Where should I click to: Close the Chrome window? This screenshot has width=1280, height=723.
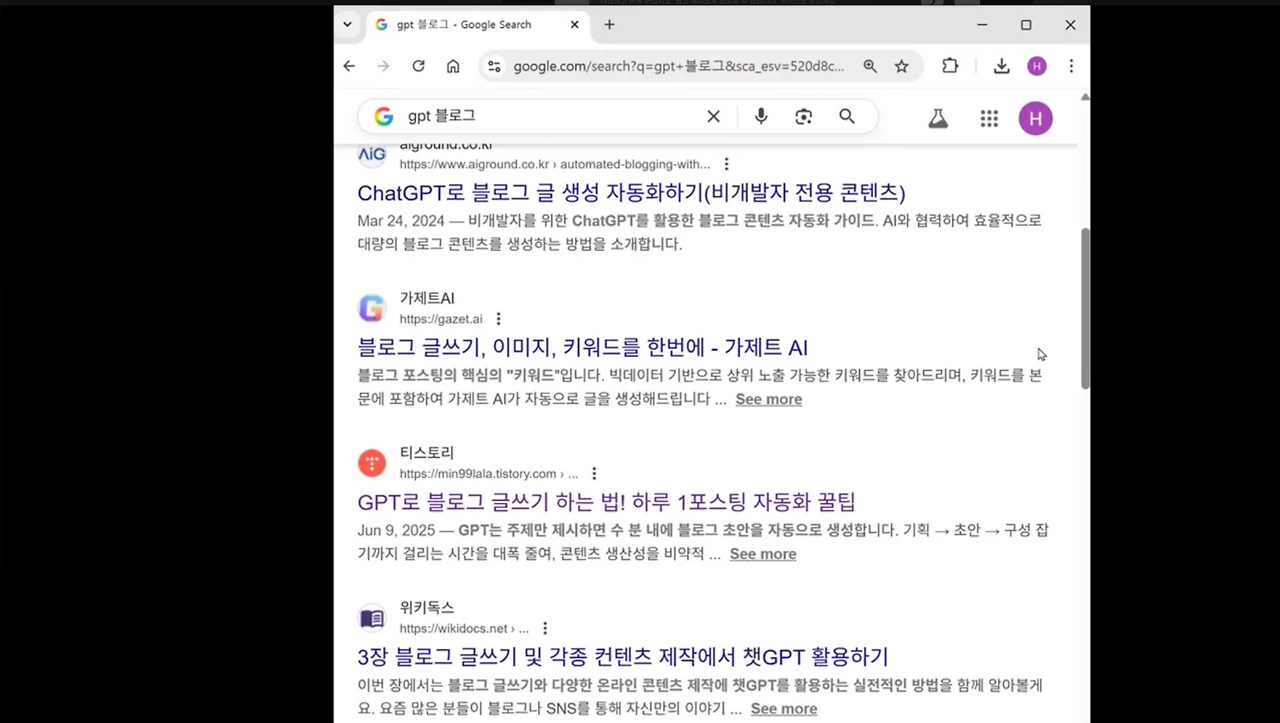[1070, 25]
